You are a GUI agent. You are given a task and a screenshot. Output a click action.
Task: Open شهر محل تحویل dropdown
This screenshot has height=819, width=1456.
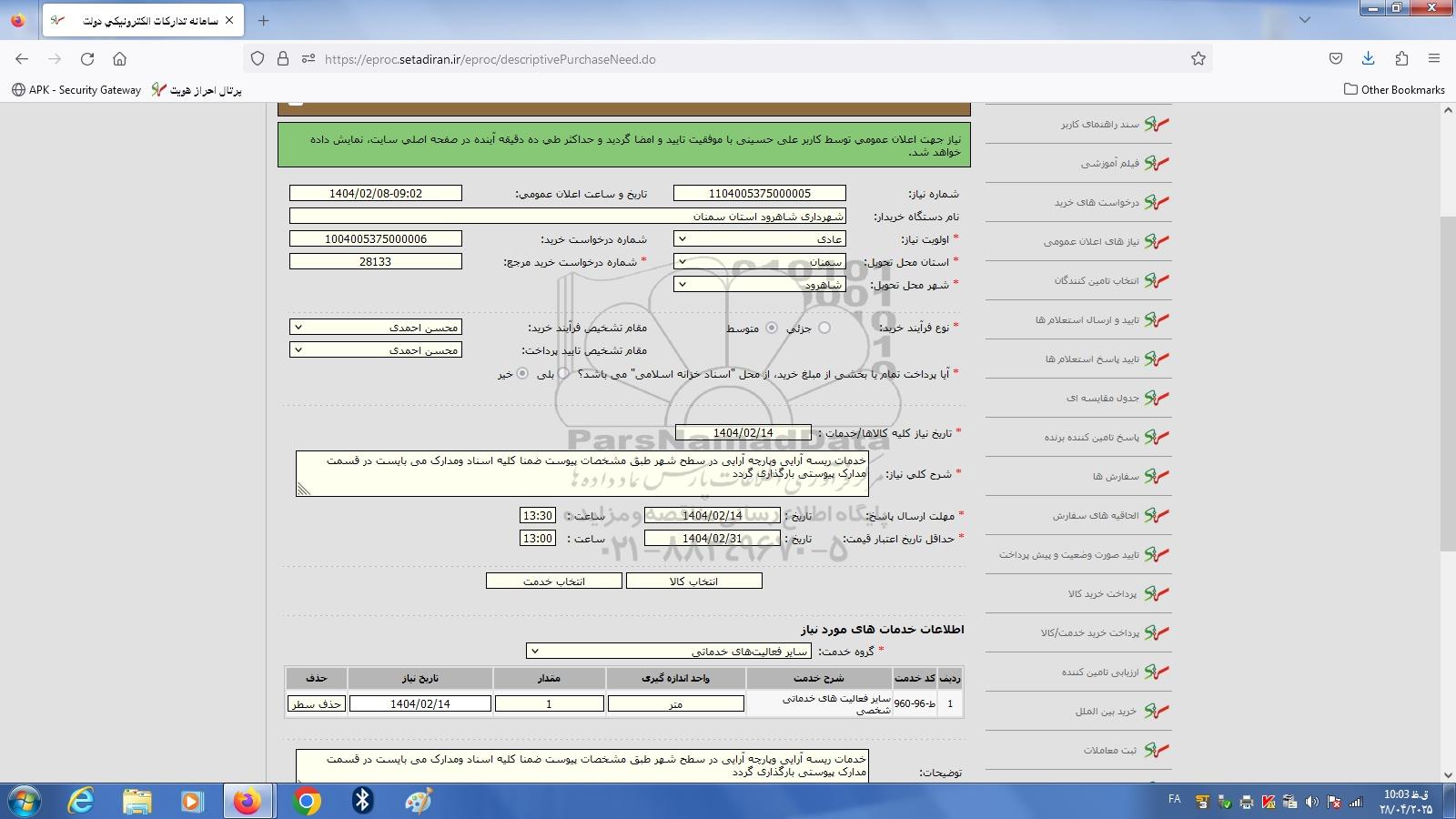[760, 285]
